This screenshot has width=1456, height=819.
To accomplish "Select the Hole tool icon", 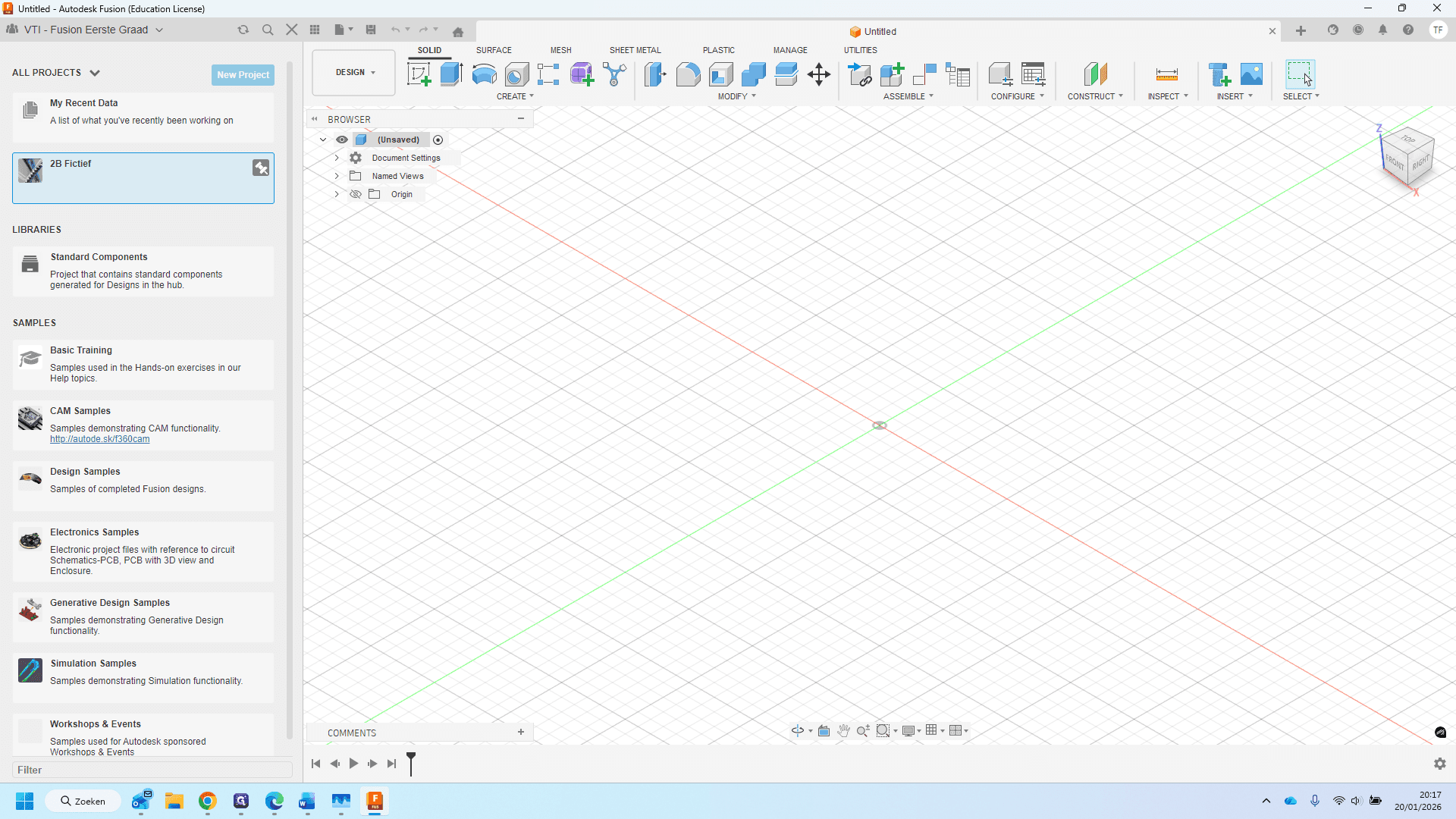I will click(516, 74).
